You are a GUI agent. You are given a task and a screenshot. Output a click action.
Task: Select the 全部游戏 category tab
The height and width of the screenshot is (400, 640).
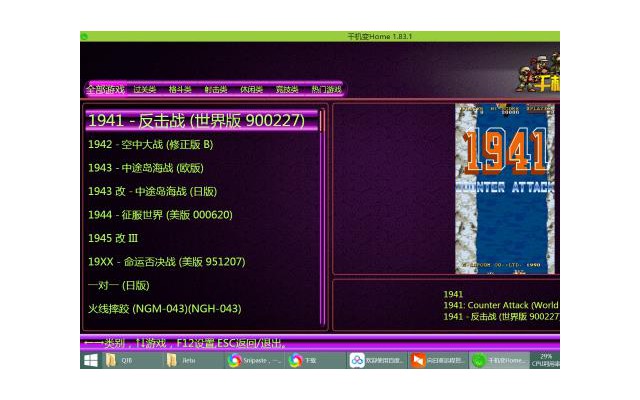tap(106, 89)
